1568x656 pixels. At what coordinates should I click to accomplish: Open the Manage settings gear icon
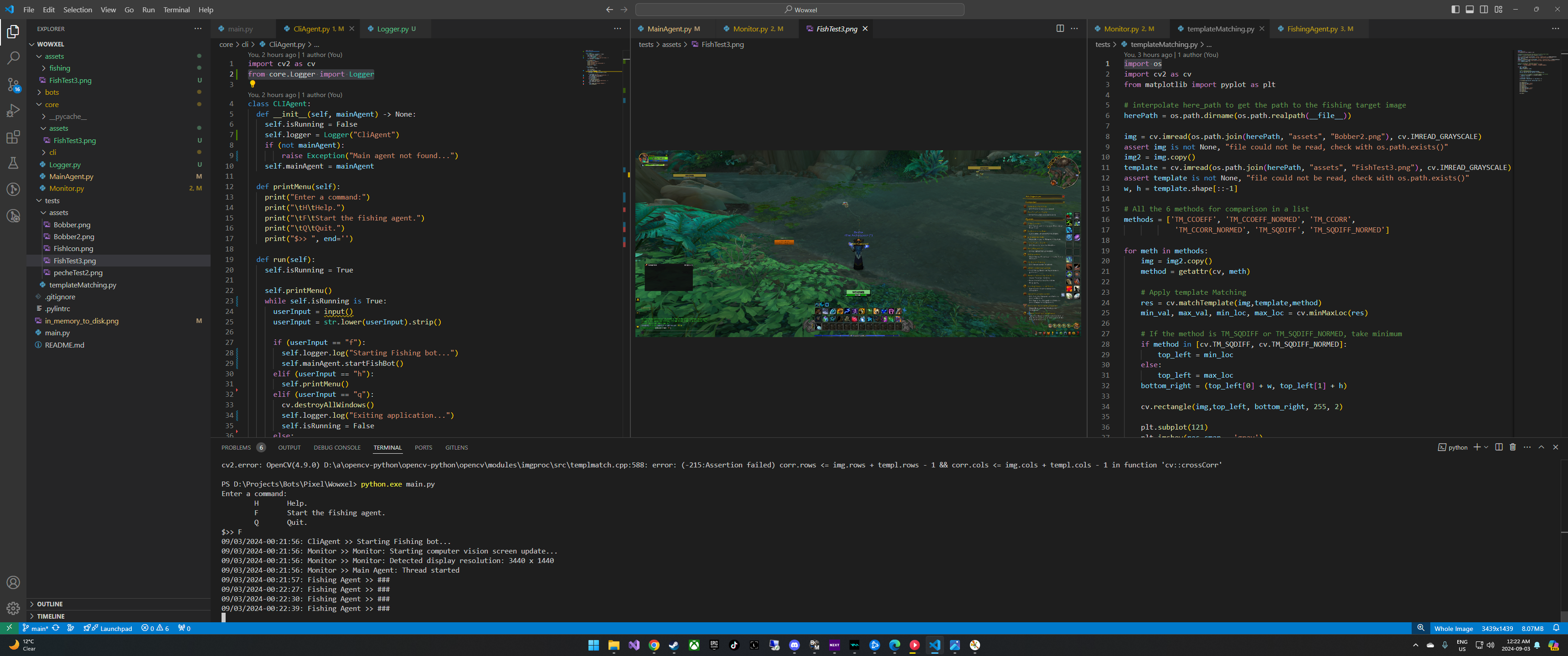coord(13,608)
